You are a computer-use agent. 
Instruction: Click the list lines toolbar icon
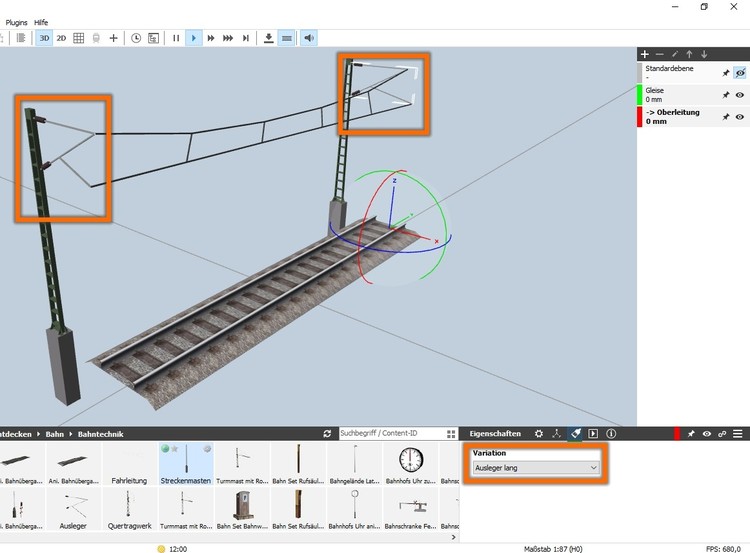21,38
